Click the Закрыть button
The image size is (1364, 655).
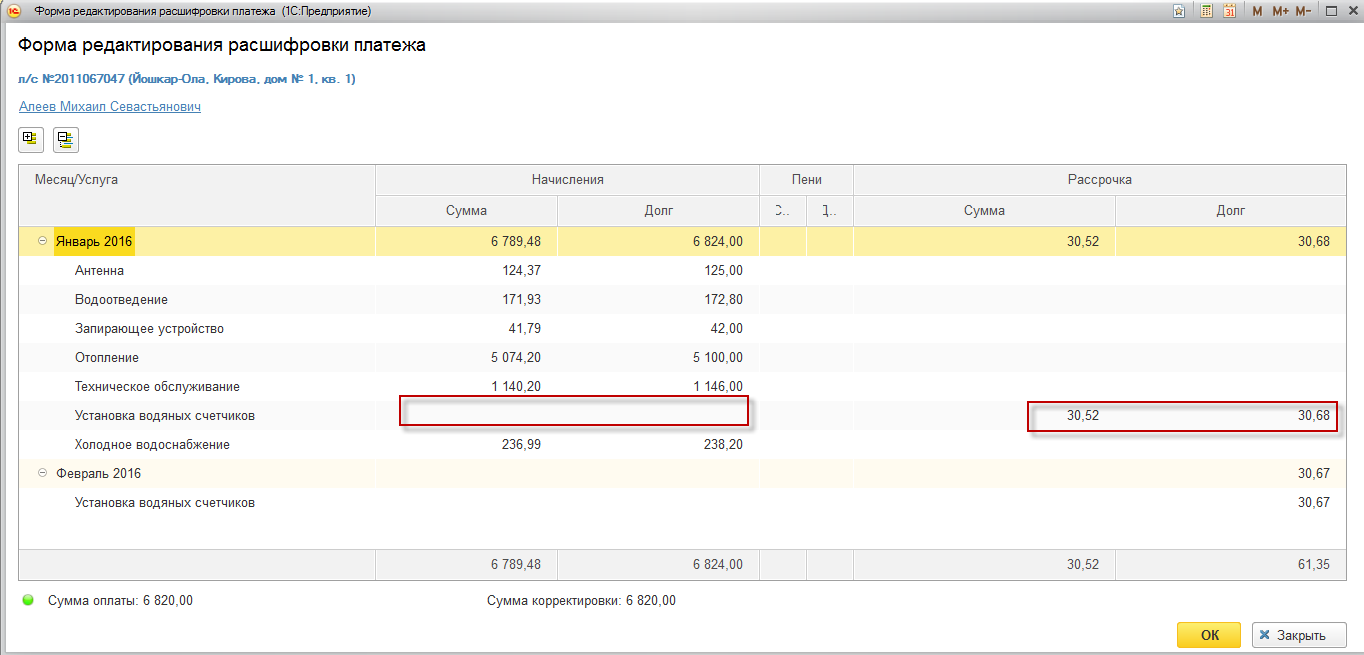point(1299,635)
